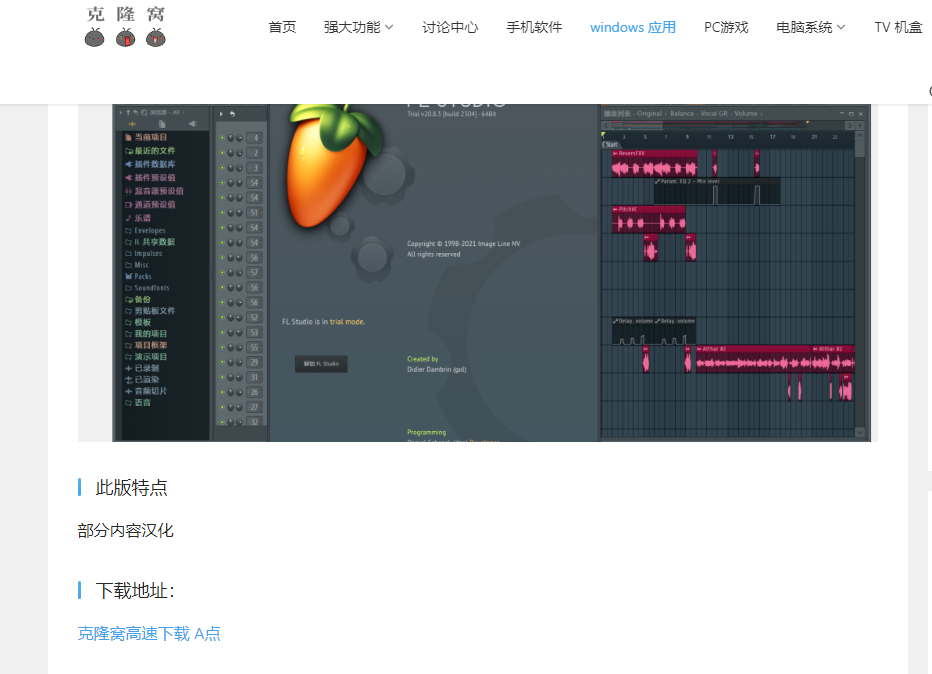Expand the 电脑系统 dropdown menu

(x=810, y=27)
